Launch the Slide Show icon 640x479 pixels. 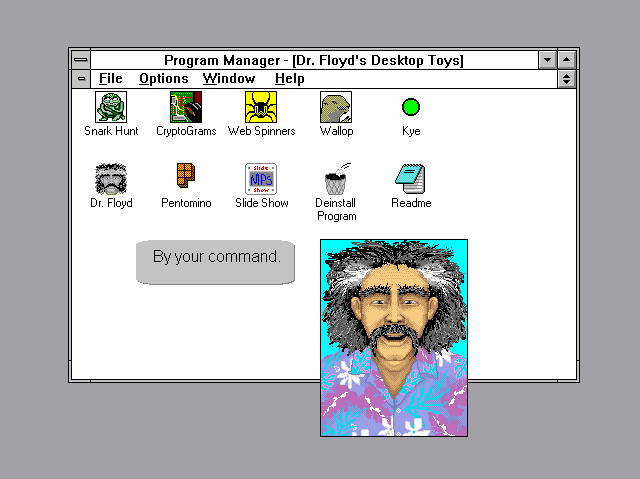point(261,179)
